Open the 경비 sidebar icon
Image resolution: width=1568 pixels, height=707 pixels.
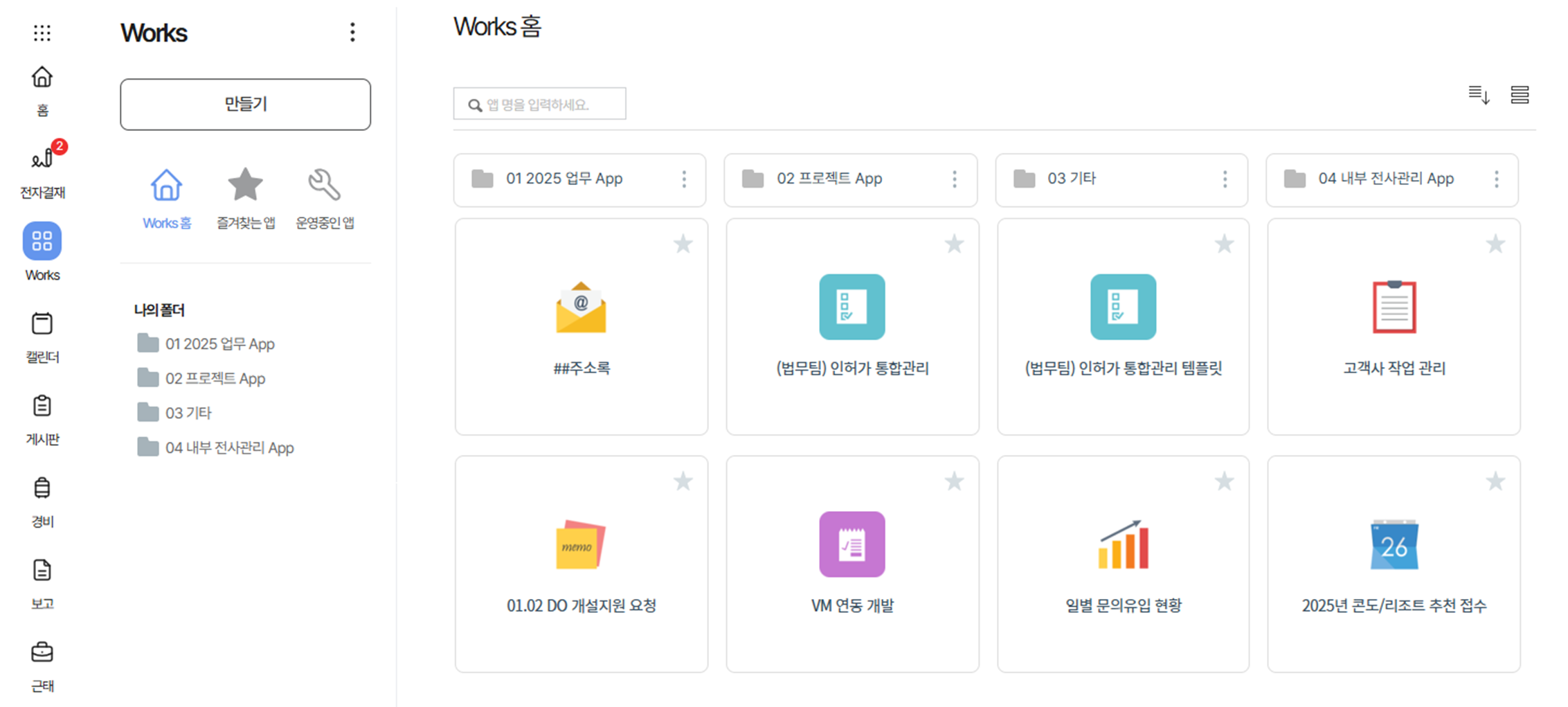click(42, 500)
